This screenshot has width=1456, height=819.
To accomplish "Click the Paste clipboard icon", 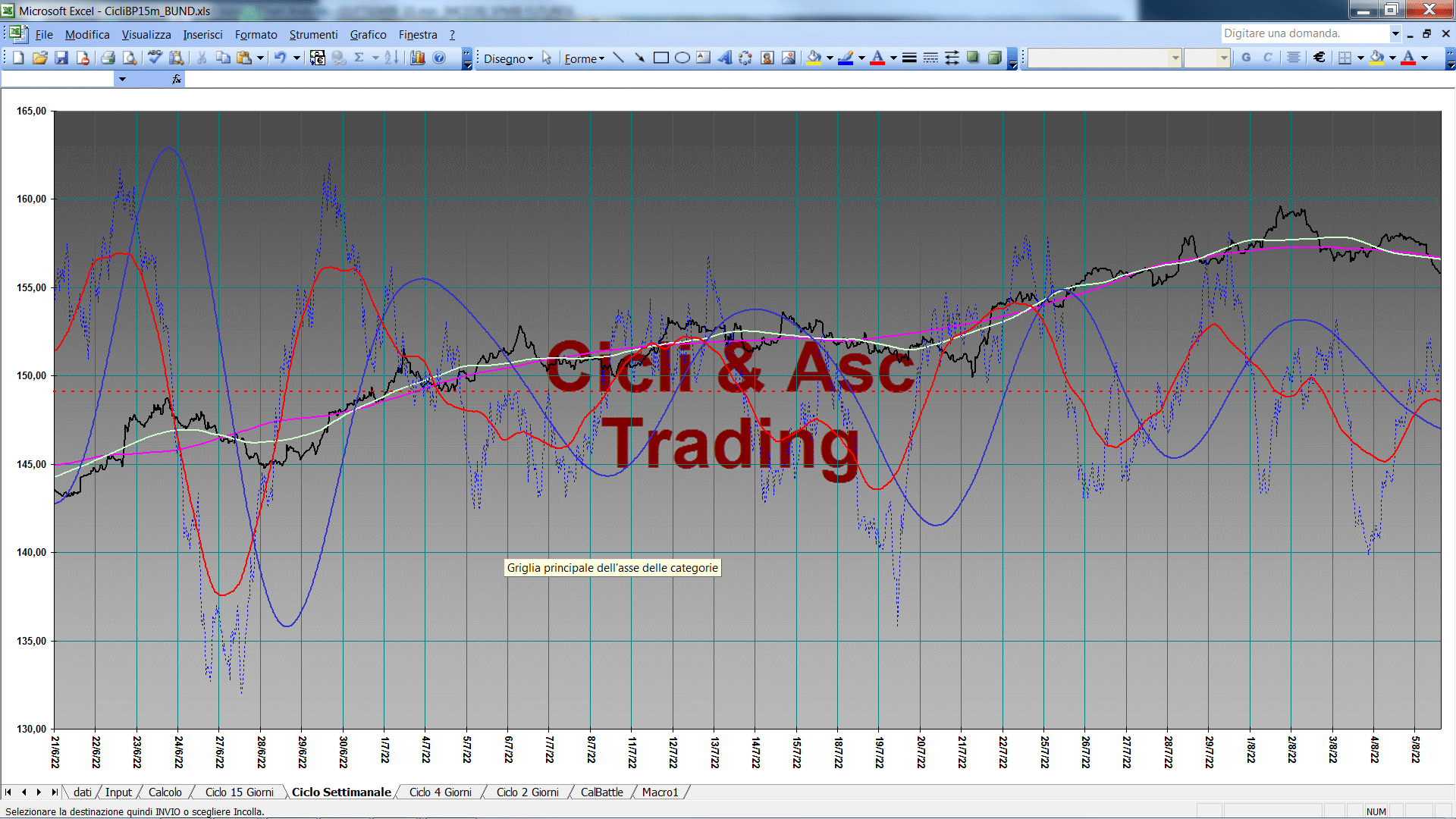I will [x=244, y=58].
